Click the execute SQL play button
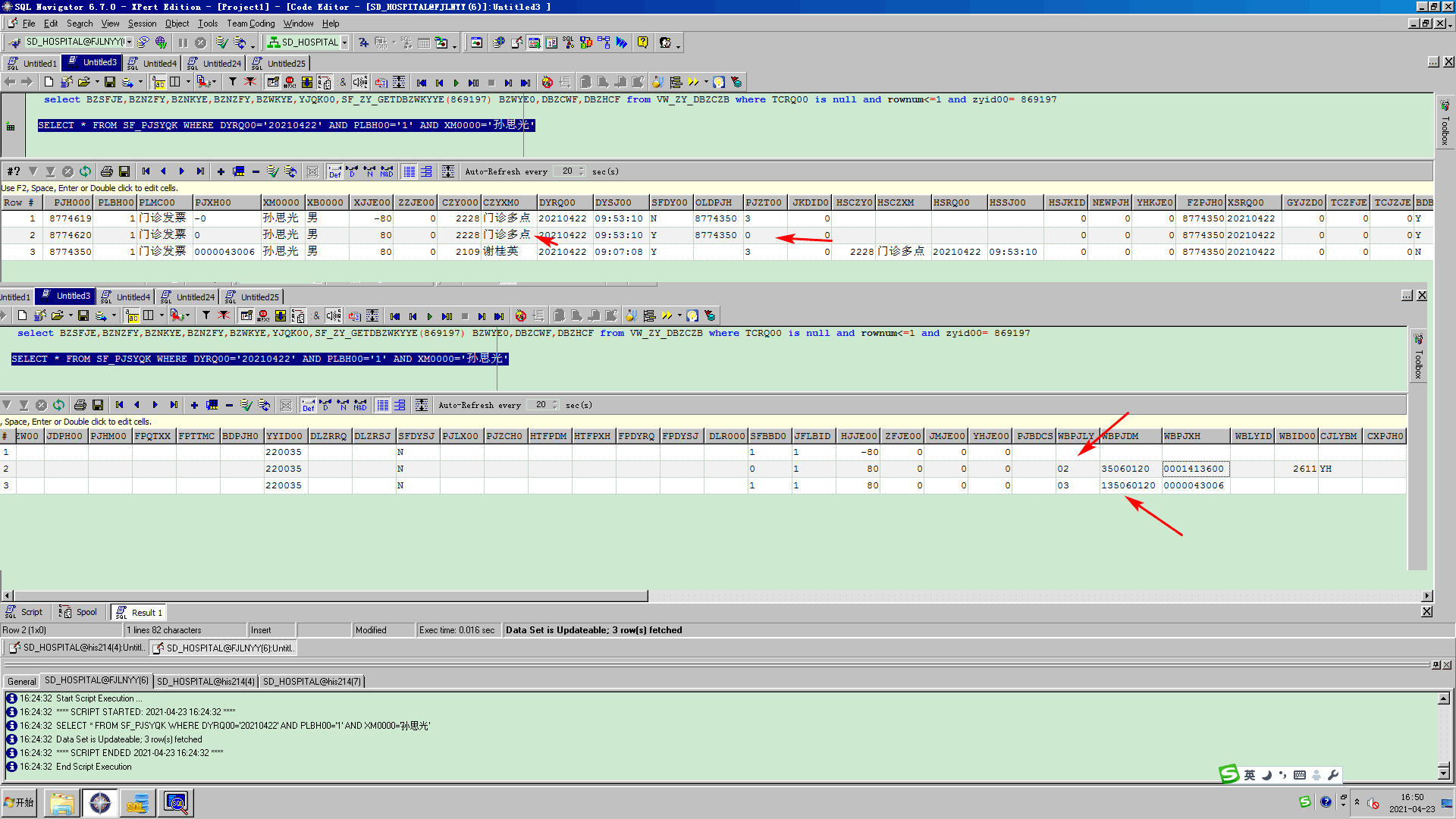 [x=456, y=83]
